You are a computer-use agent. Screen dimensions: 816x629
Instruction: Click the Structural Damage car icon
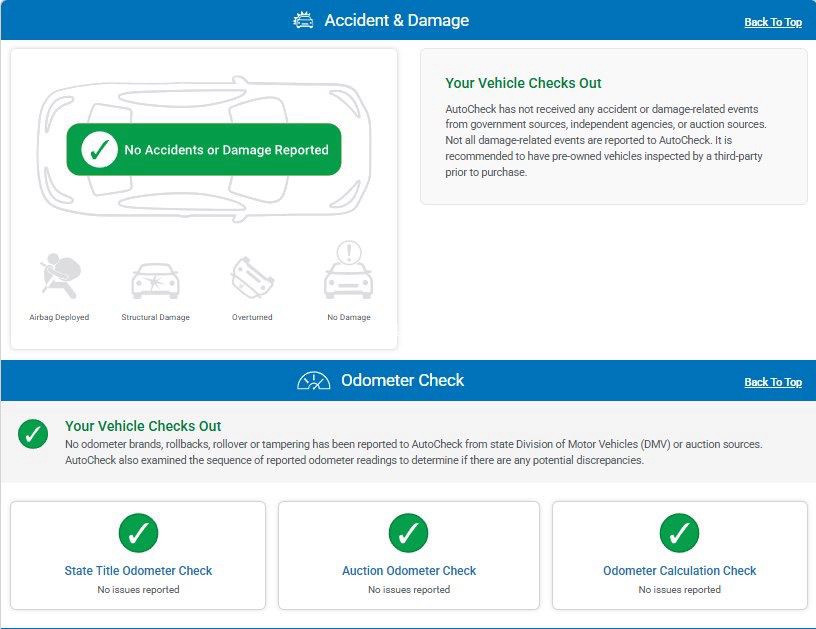click(x=155, y=280)
